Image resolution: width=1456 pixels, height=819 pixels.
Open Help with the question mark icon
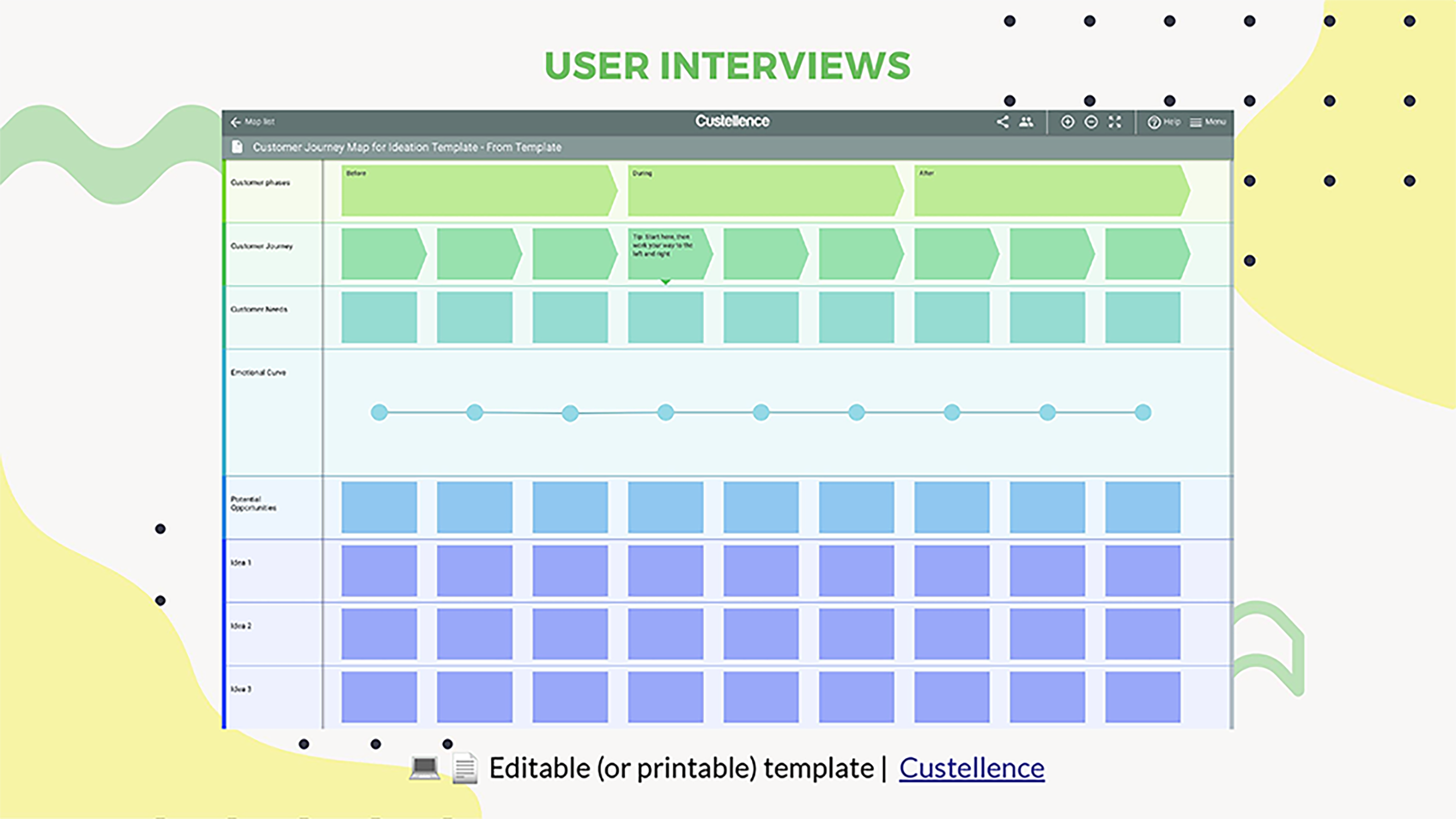(1154, 122)
